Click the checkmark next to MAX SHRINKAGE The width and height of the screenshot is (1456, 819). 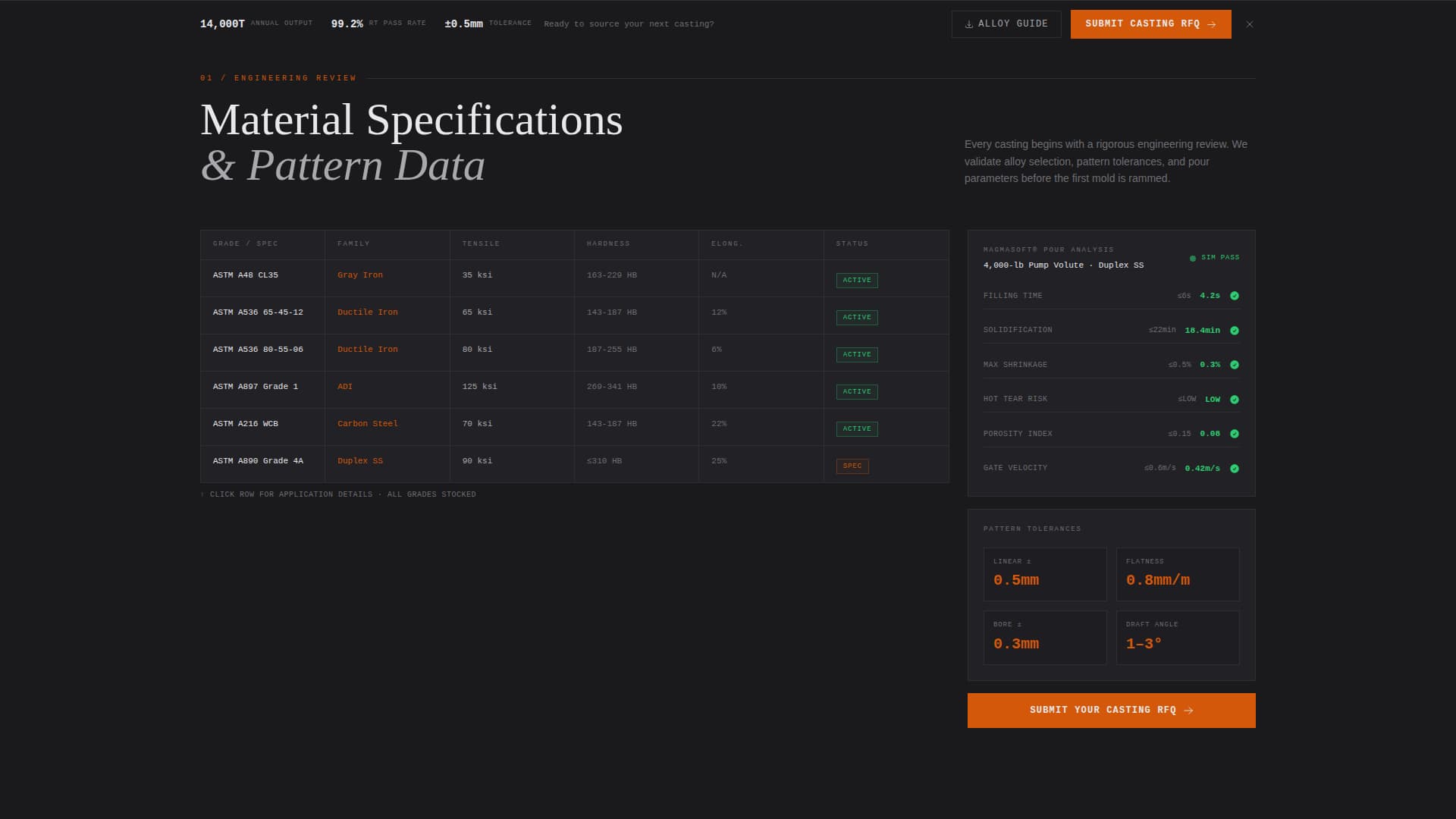pos(1235,365)
